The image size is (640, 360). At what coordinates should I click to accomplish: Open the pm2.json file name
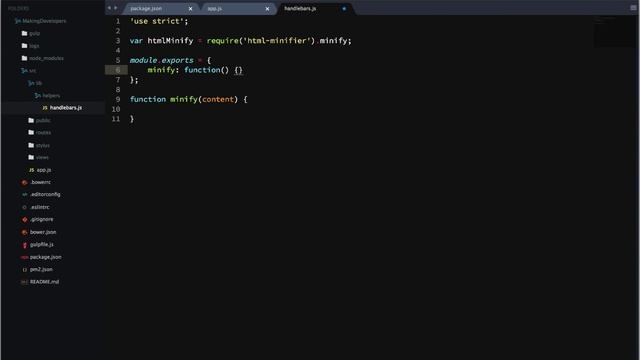pyautogui.click(x=41, y=269)
